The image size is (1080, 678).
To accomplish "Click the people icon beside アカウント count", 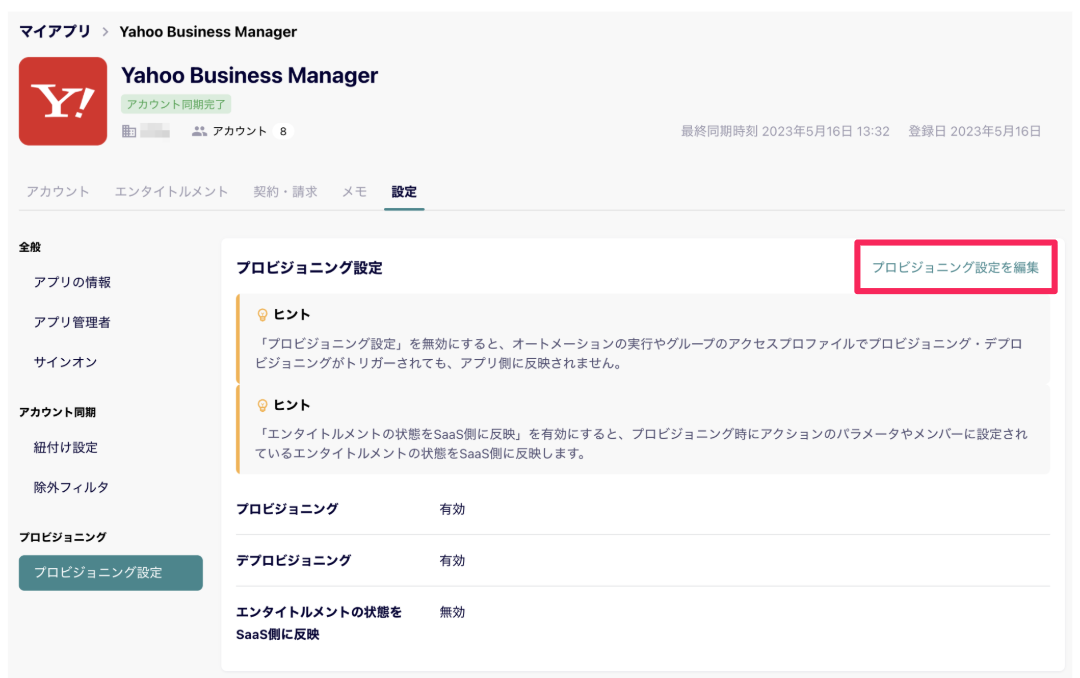I will (x=199, y=131).
